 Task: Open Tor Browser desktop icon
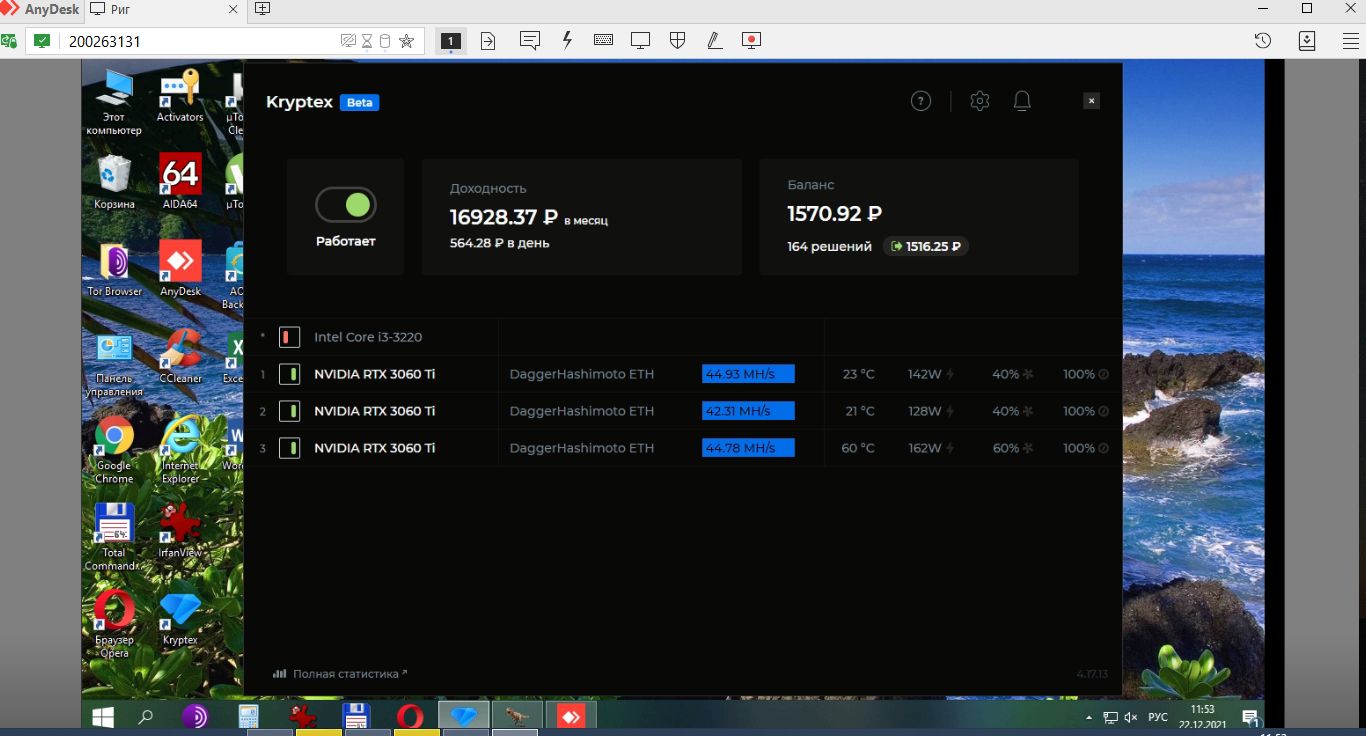click(114, 269)
